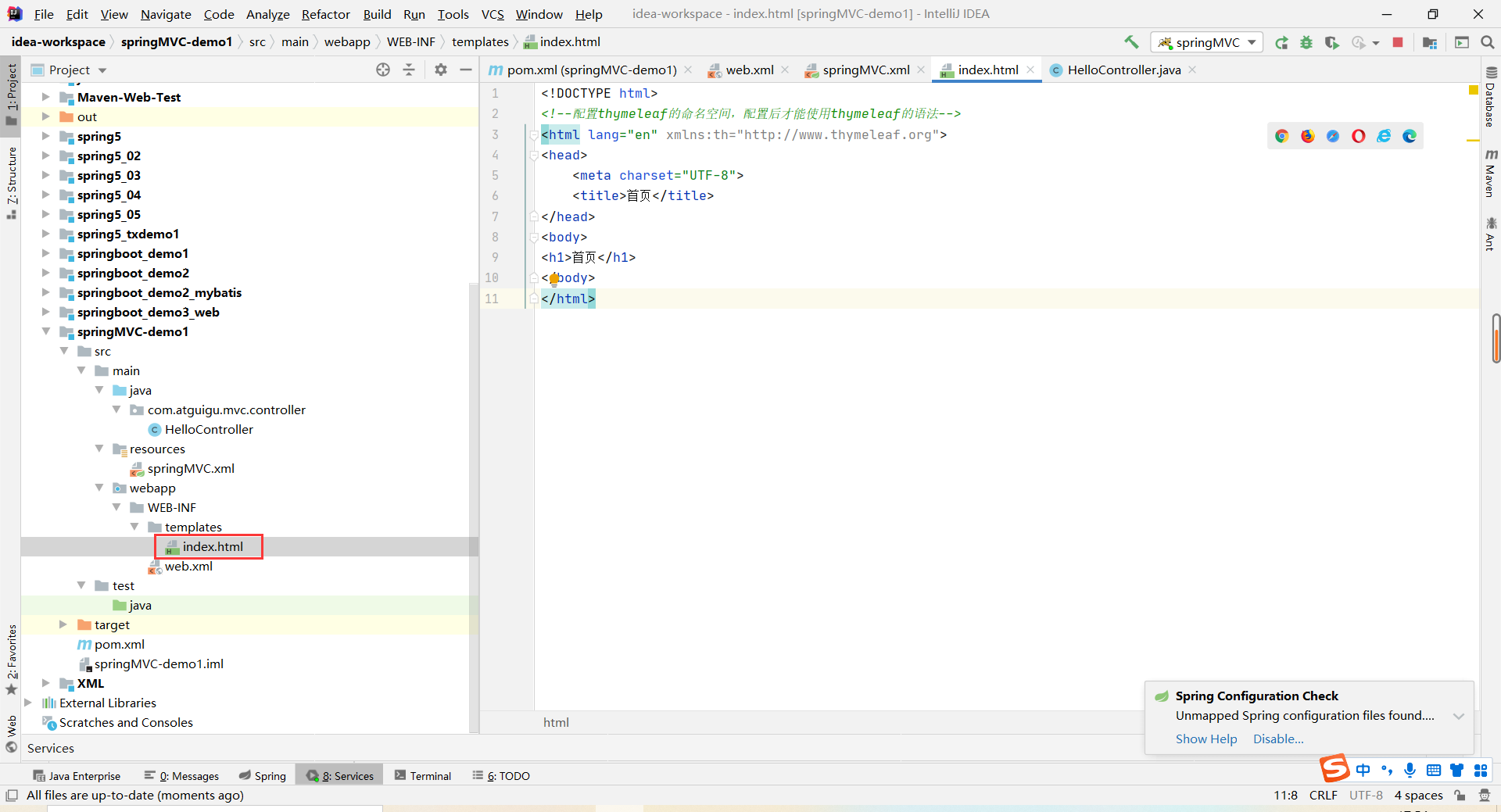Collapse the springMVC-demo1 module
Viewport: 1501px width, 812px height.
45,331
